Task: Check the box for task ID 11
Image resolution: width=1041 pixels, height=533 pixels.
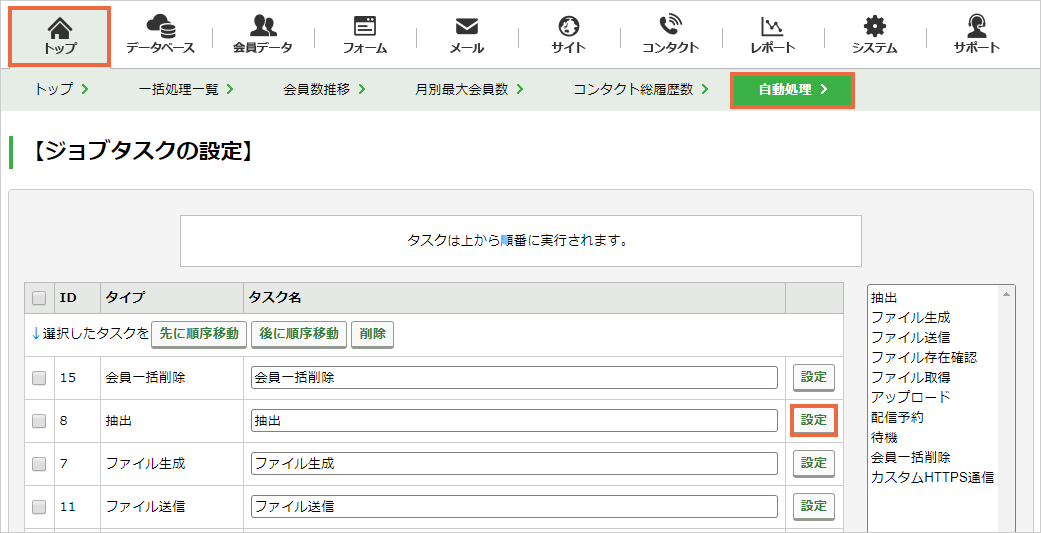Action: (x=39, y=506)
